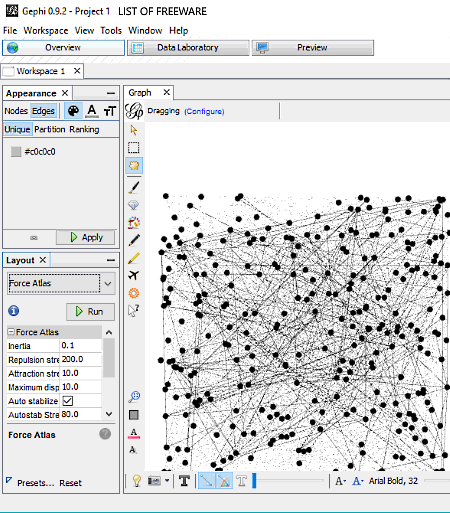Switch Appearance to Nodes

pyautogui.click(x=16, y=111)
